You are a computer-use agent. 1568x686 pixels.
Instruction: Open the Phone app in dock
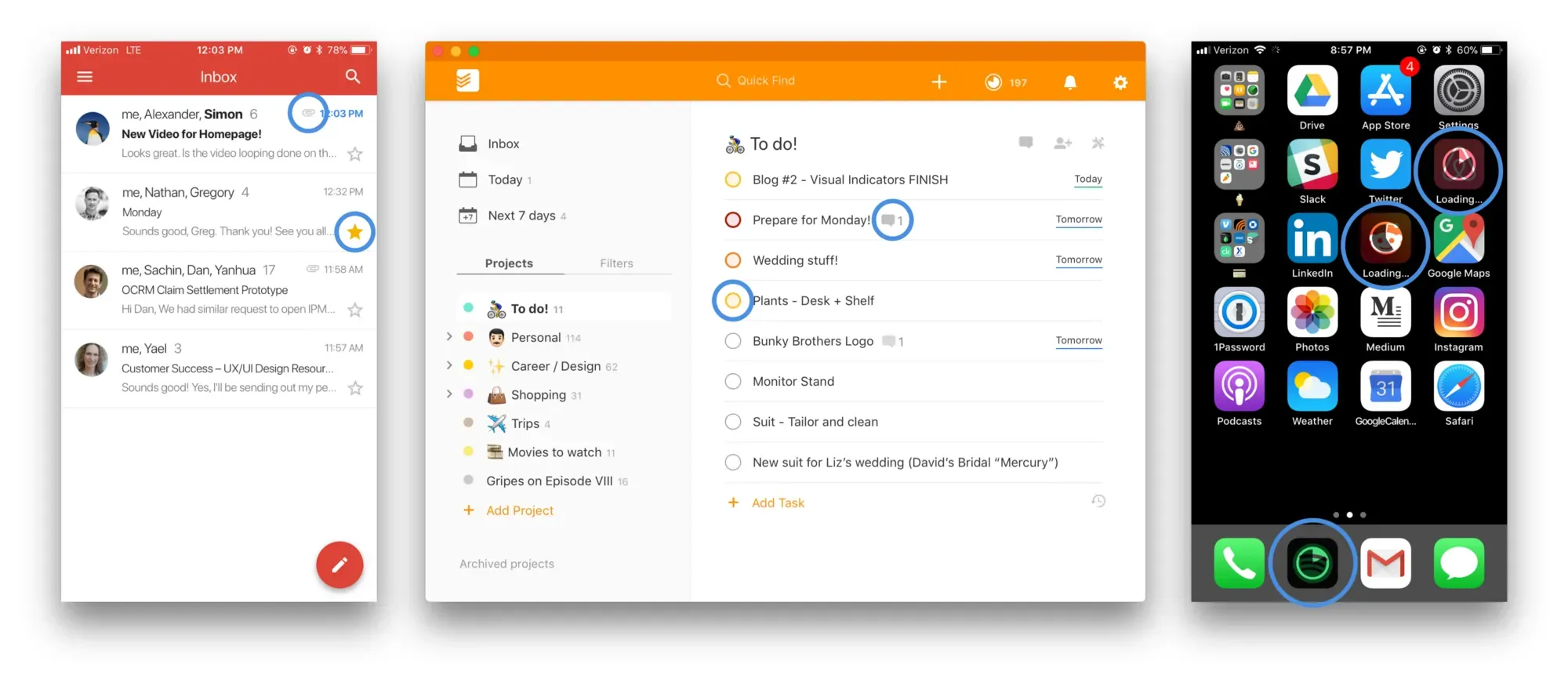1240,563
